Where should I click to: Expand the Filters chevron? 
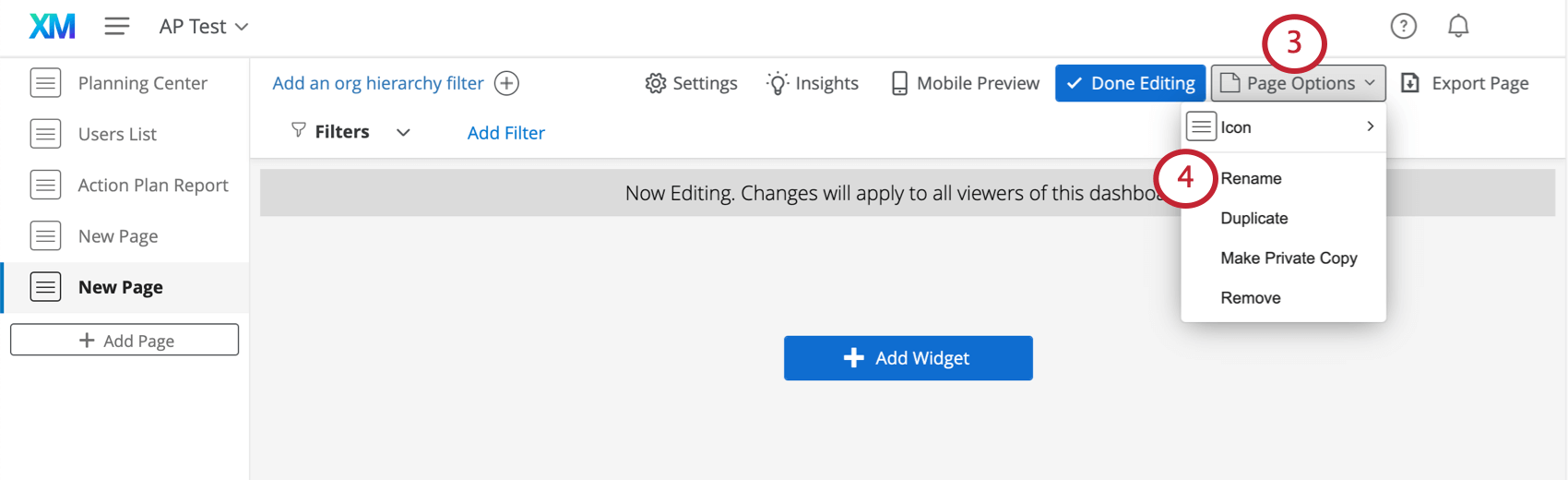(403, 133)
